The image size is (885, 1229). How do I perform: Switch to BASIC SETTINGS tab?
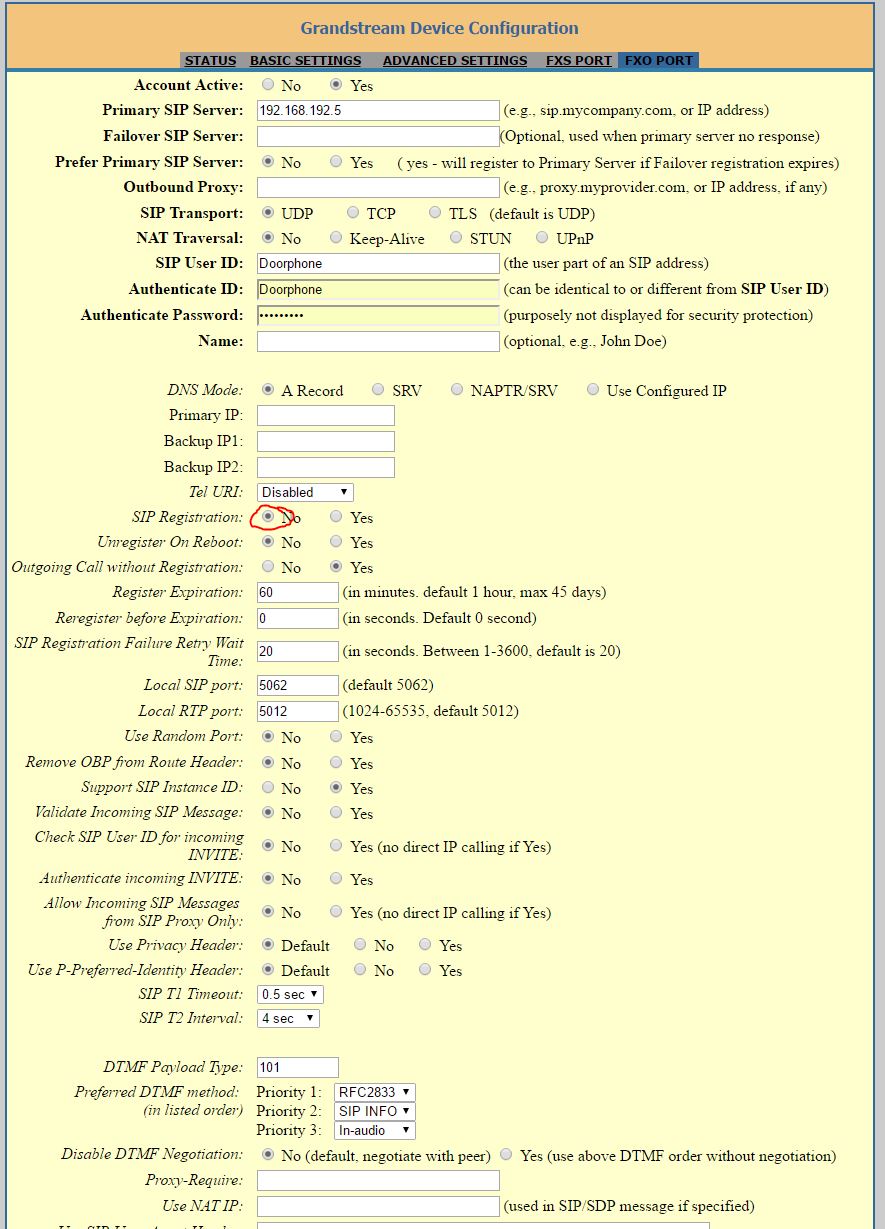point(305,61)
